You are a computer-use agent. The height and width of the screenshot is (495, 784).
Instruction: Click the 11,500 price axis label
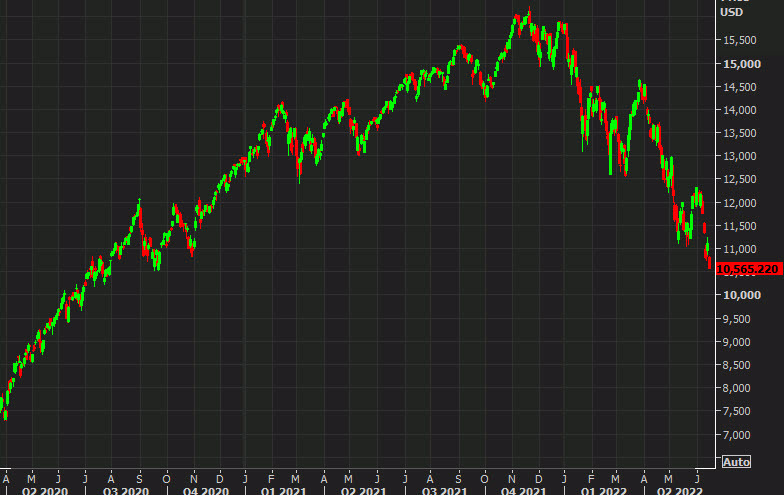pos(740,226)
